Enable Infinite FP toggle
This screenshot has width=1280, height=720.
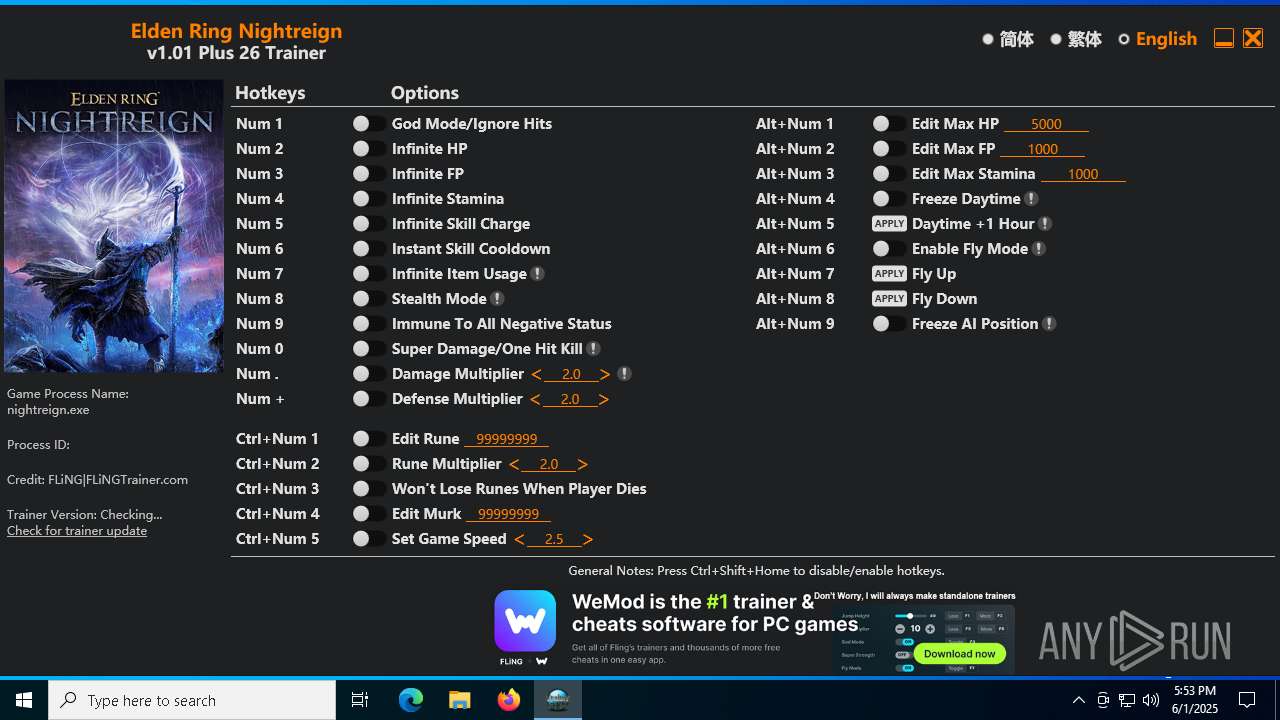pyautogui.click(x=369, y=174)
